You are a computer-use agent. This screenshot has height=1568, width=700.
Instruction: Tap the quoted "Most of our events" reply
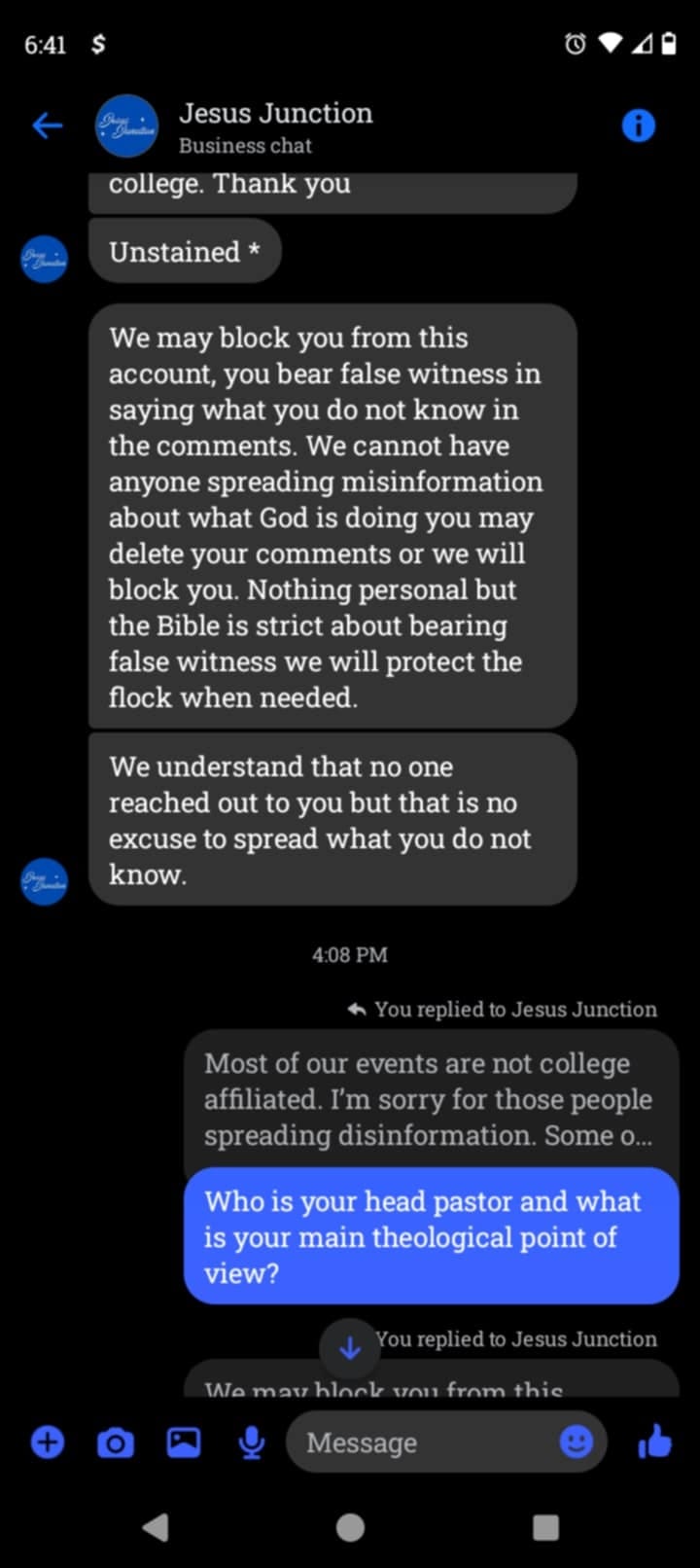pyautogui.click(x=429, y=1099)
